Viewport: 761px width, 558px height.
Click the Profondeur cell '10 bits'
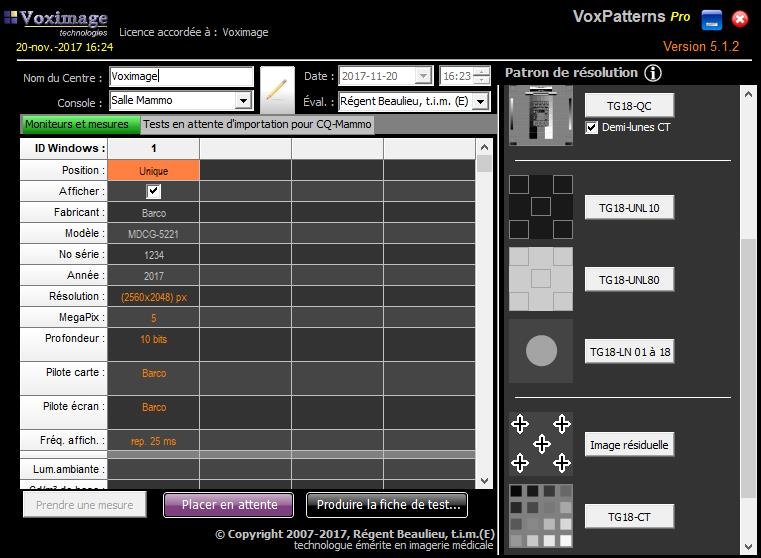(x=153, y=345)
